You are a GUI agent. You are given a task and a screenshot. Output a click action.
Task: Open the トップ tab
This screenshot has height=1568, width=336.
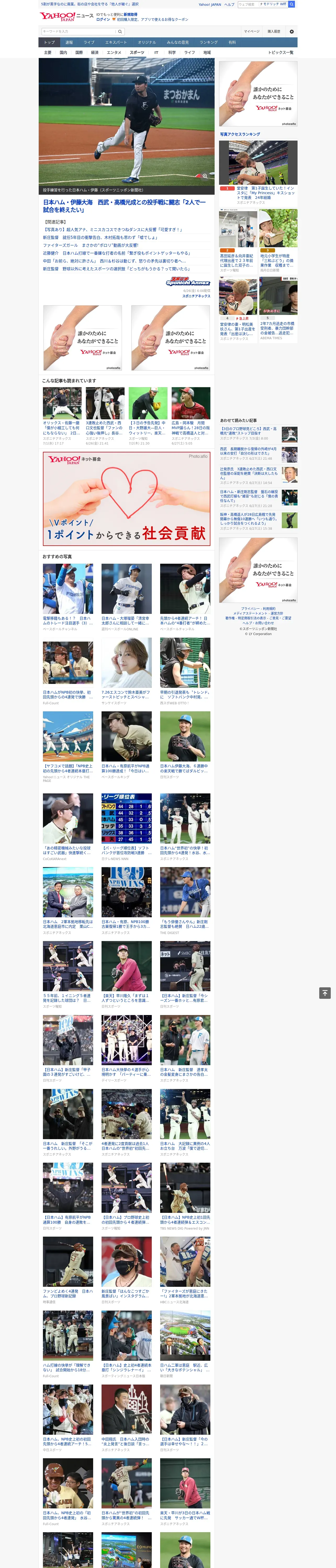(49, 43)
